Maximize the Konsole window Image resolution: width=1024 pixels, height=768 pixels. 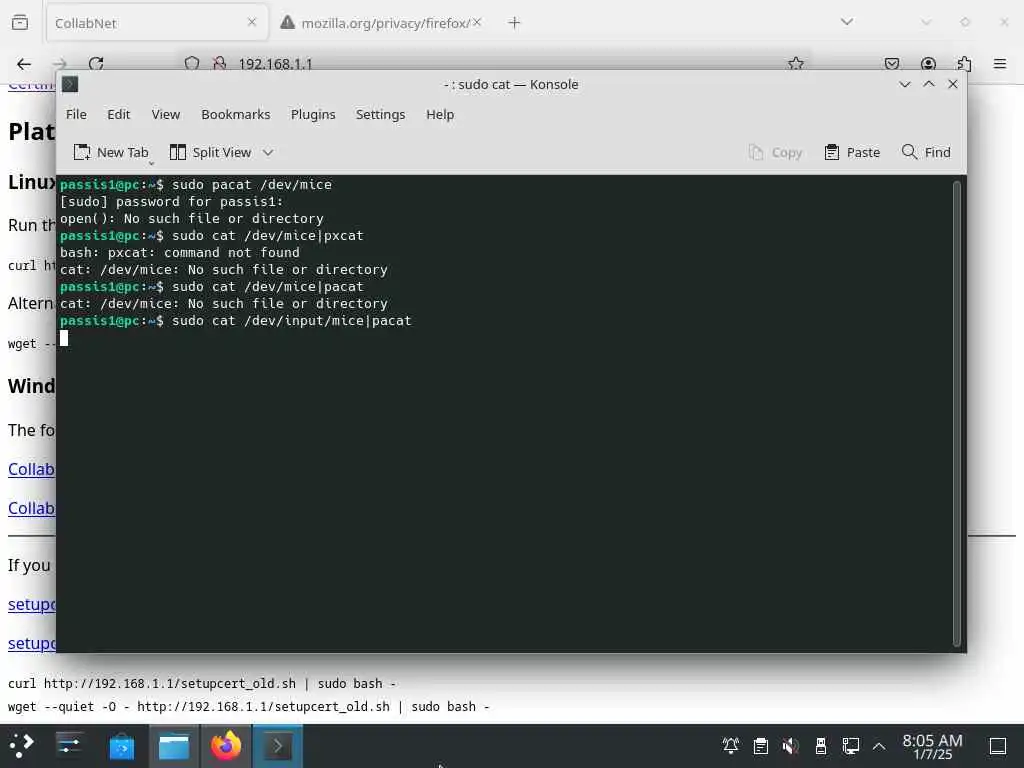(929, 84)
